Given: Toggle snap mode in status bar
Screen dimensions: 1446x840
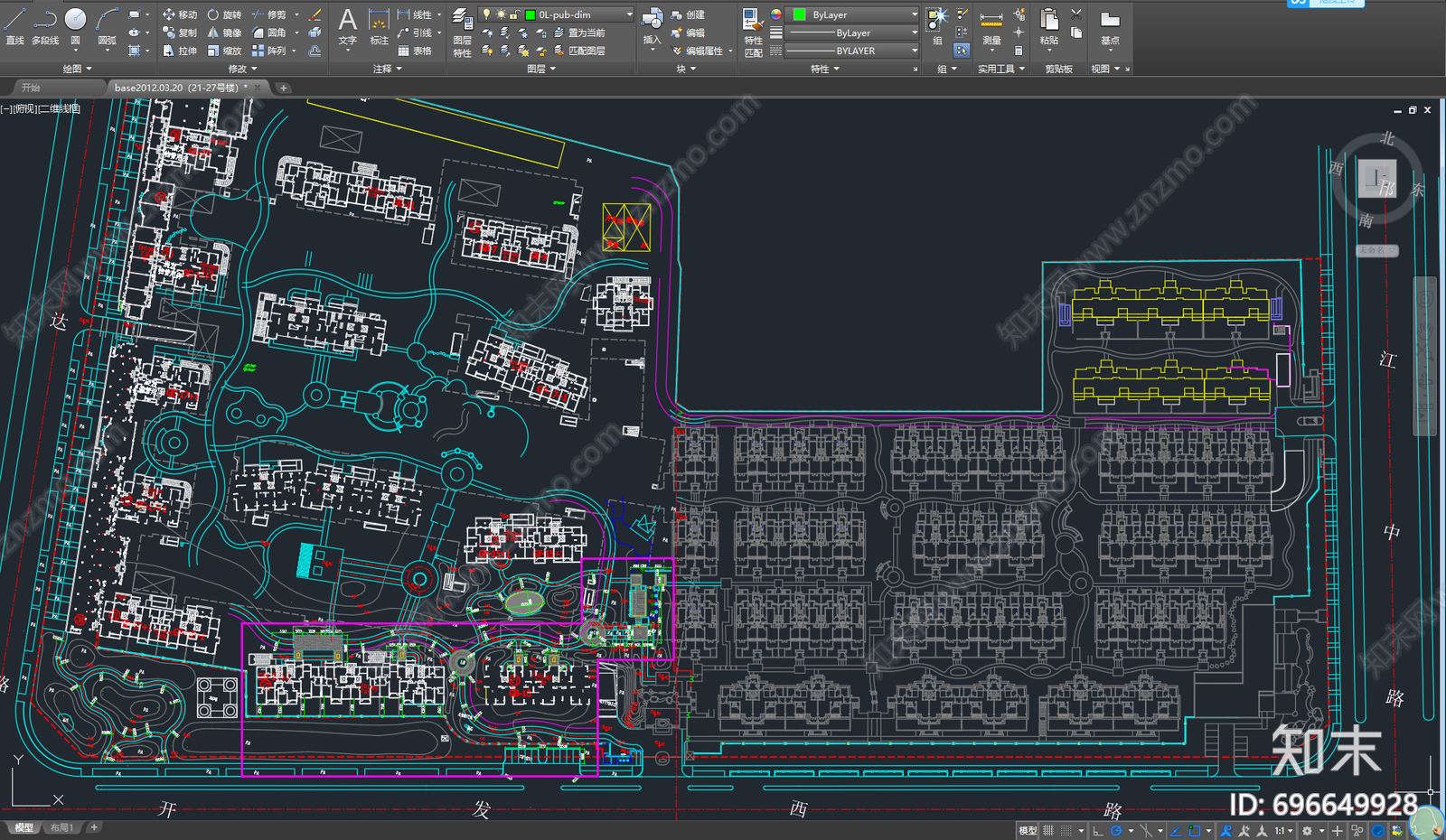Looking at the screenshot, I should (x=1066, y=830).
